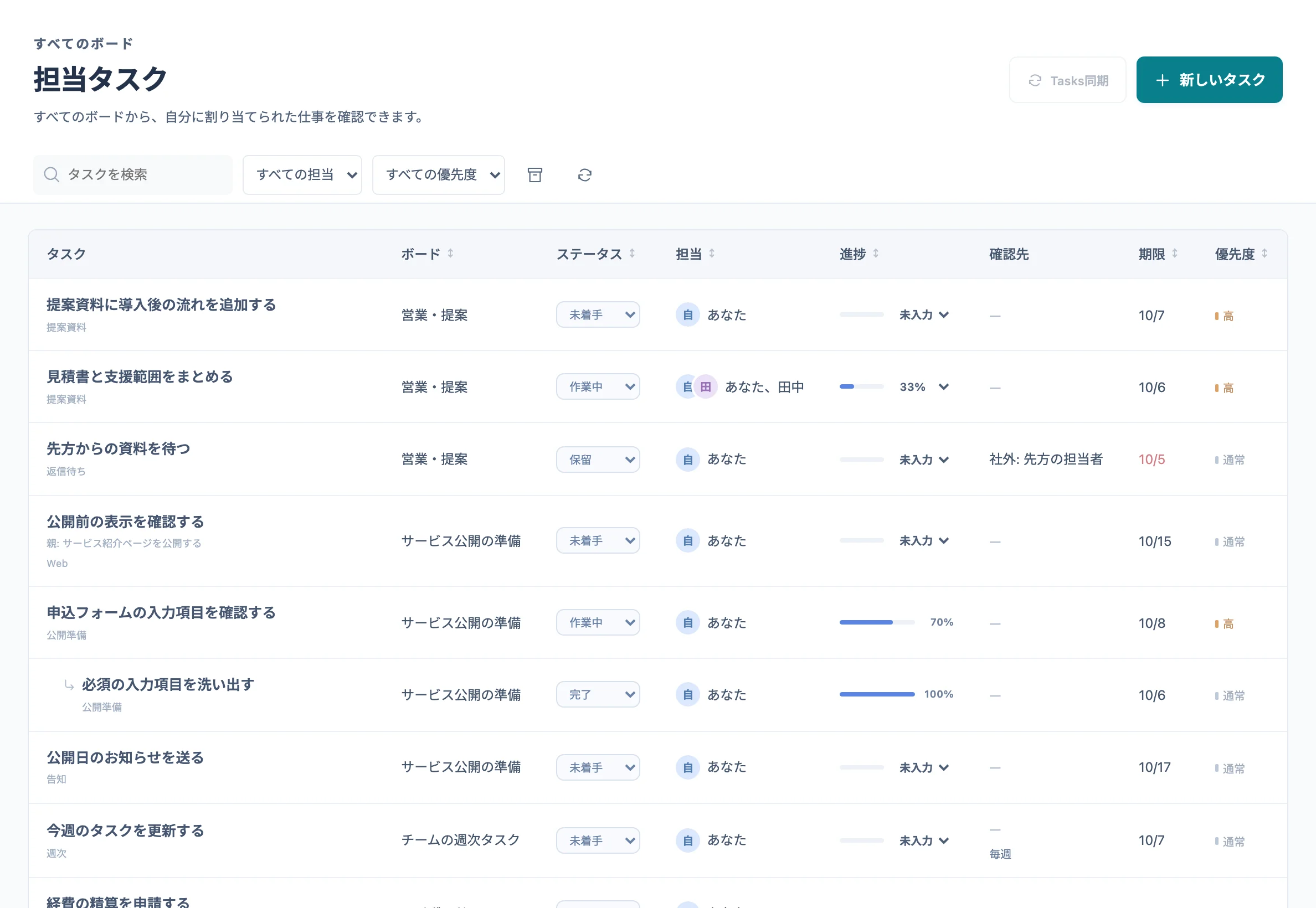Screen dimensions: 1316x908
Task: Click the タスク column header
Action: [66, 254]
